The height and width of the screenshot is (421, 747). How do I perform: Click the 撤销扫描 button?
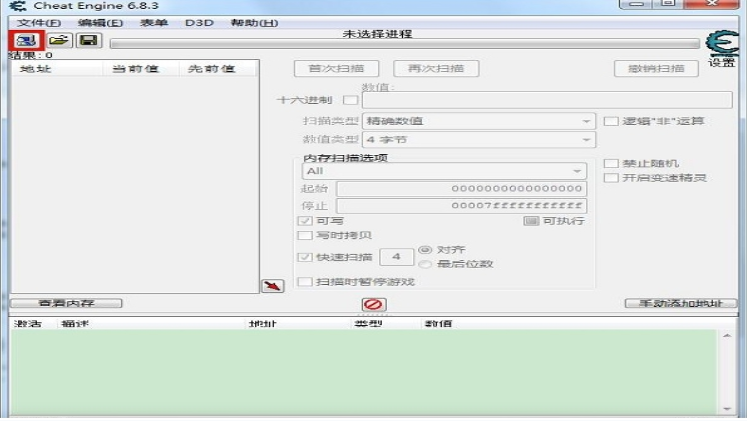[656, 69]
